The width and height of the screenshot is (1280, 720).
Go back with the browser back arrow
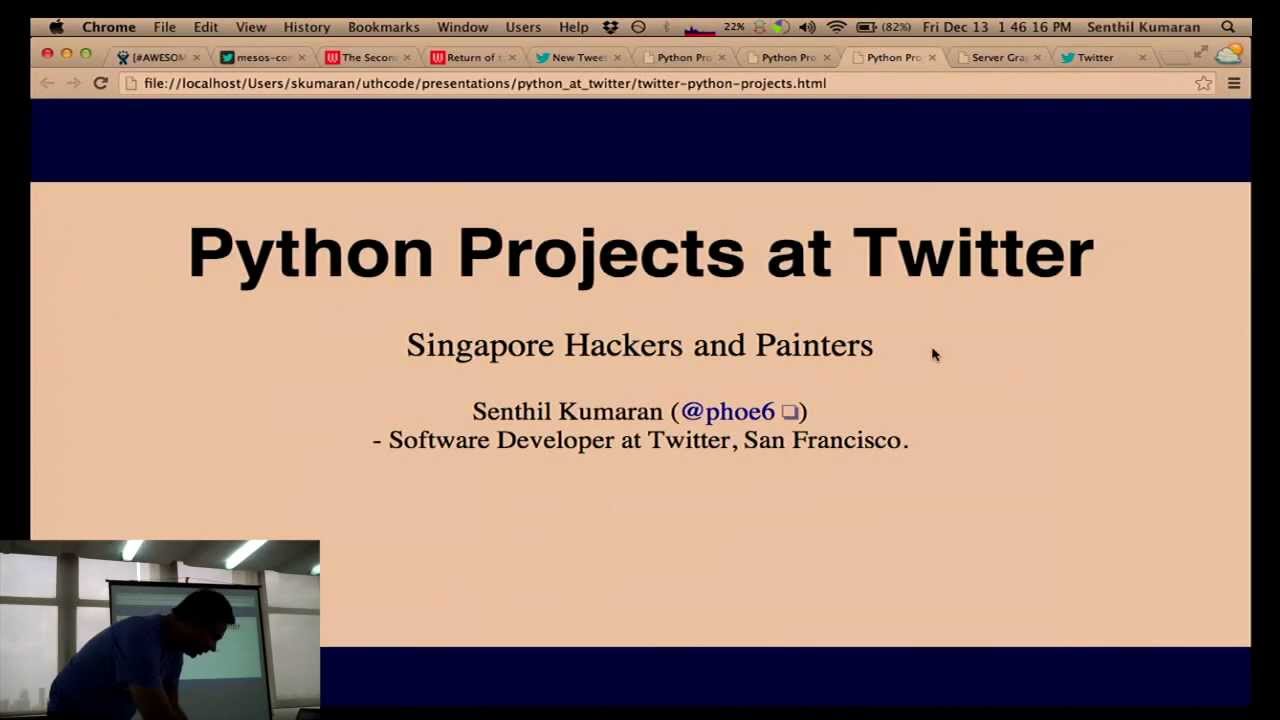(x=46, y=83)
